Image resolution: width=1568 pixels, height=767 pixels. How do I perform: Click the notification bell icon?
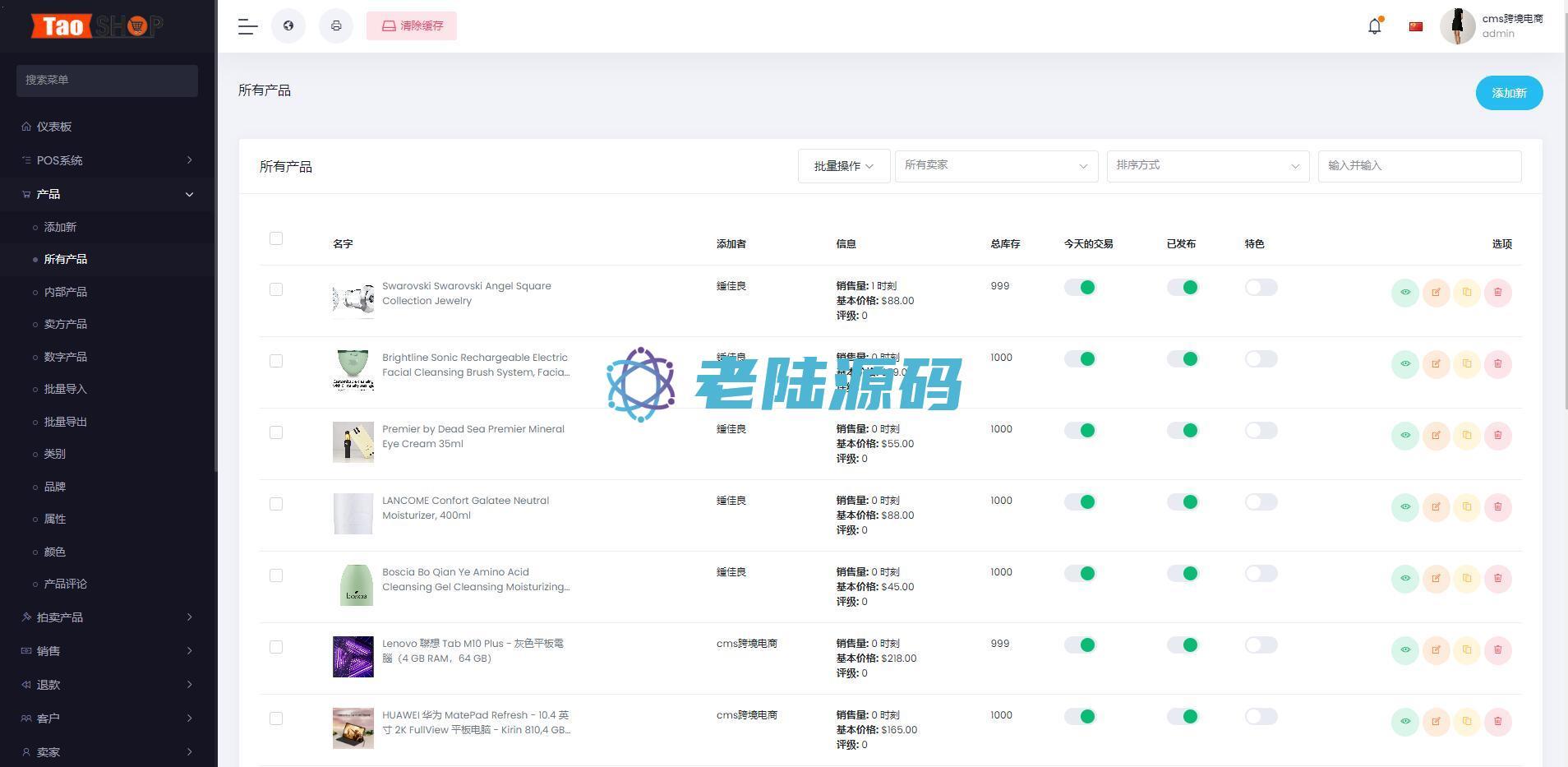coord(1374,26)
